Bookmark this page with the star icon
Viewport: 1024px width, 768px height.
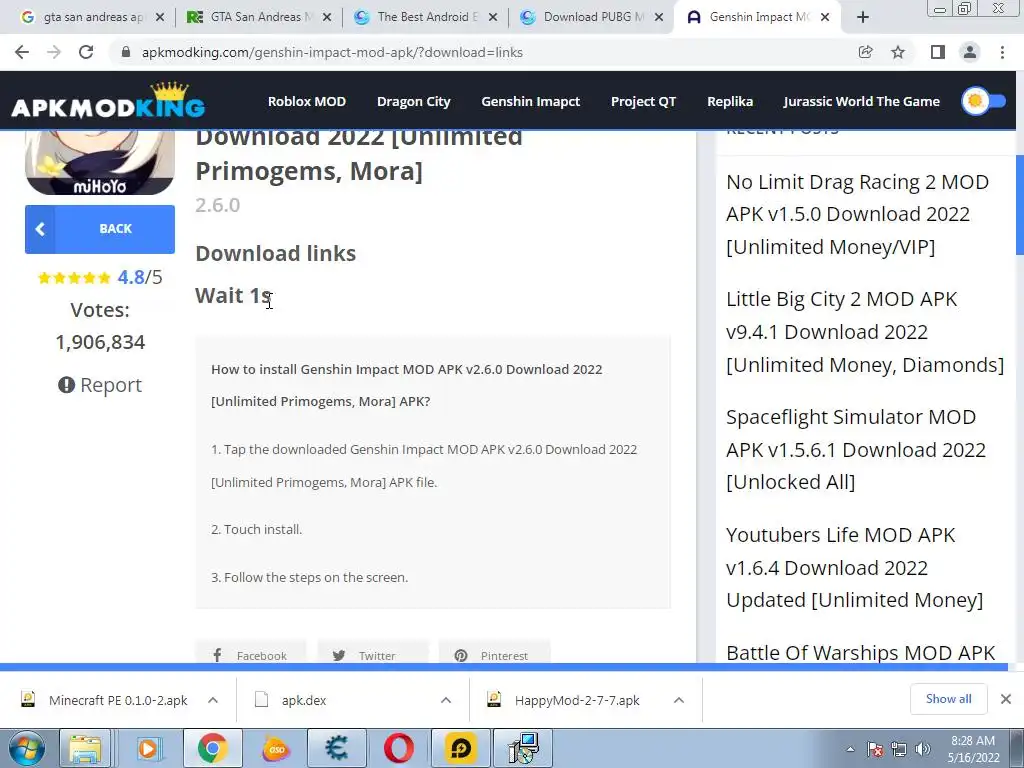[x=898, y=52]
